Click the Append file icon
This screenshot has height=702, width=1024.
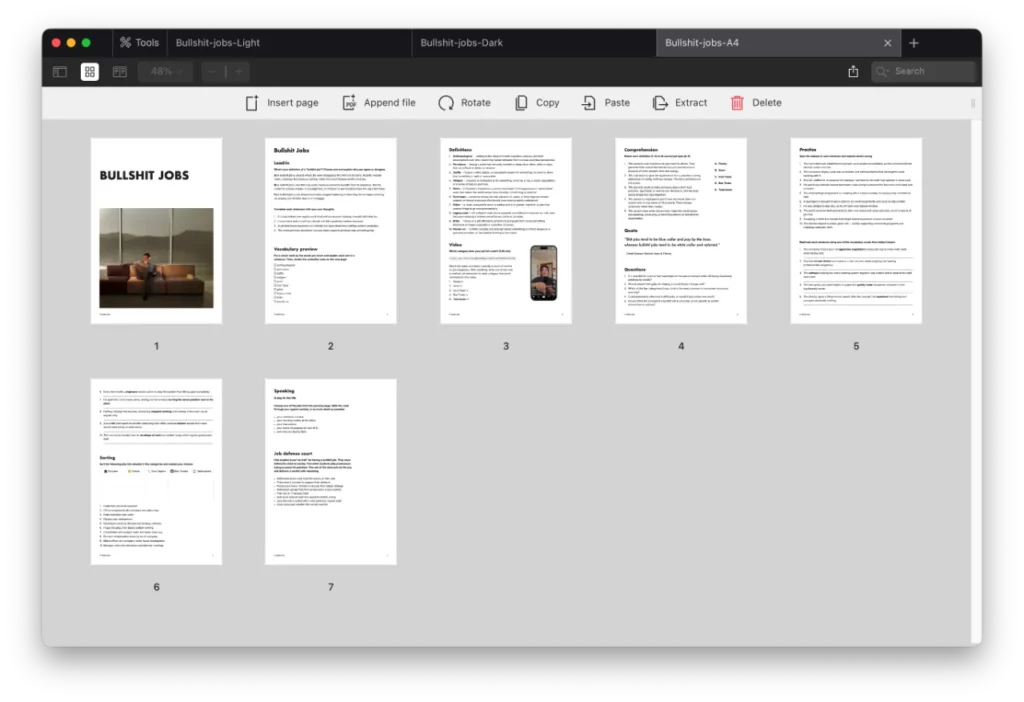click(349, 103)
